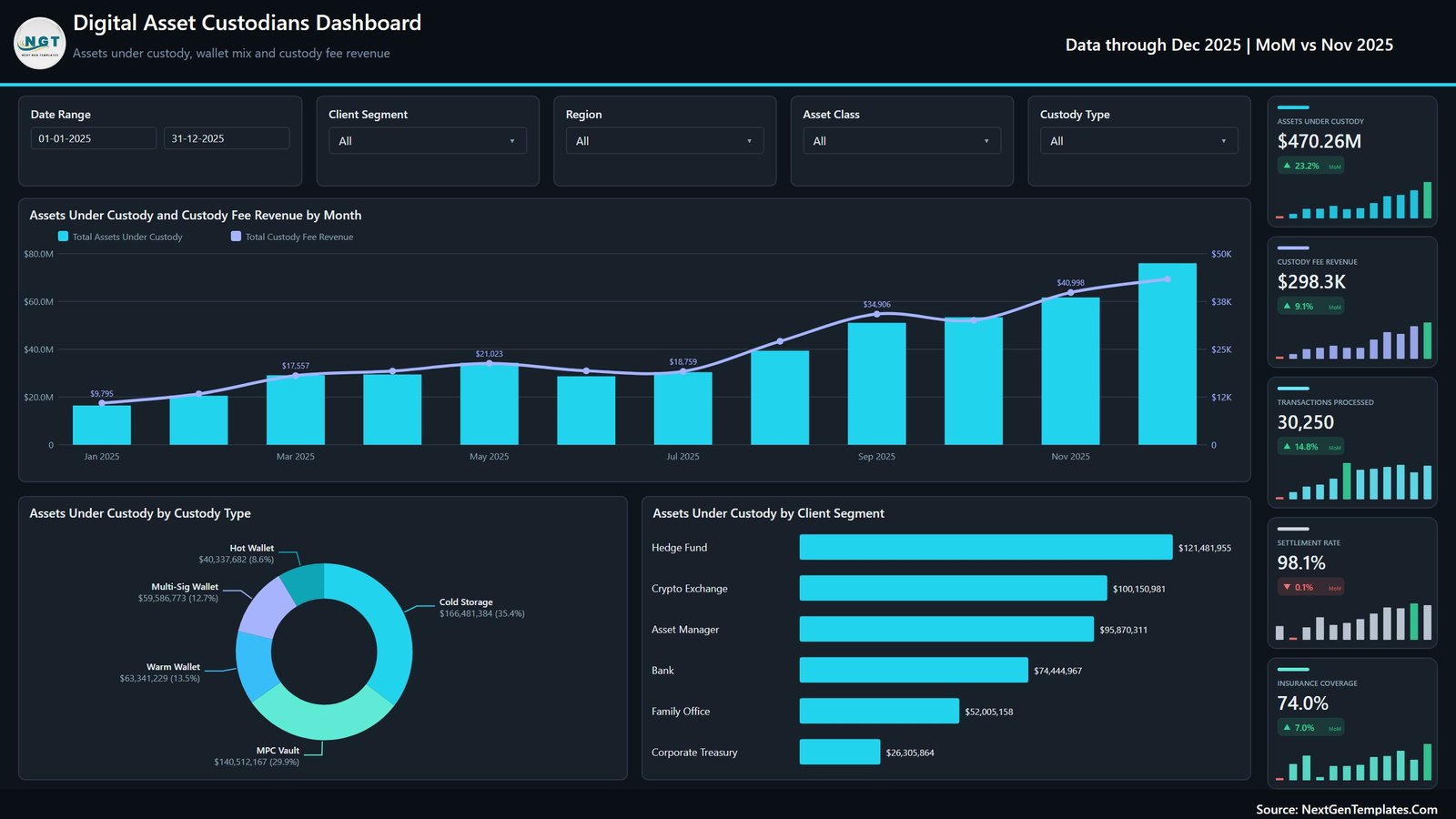Click the up arrow beside 14.8% MoM
Viewport: 1456px width, 819px height.
point(1287,446)
